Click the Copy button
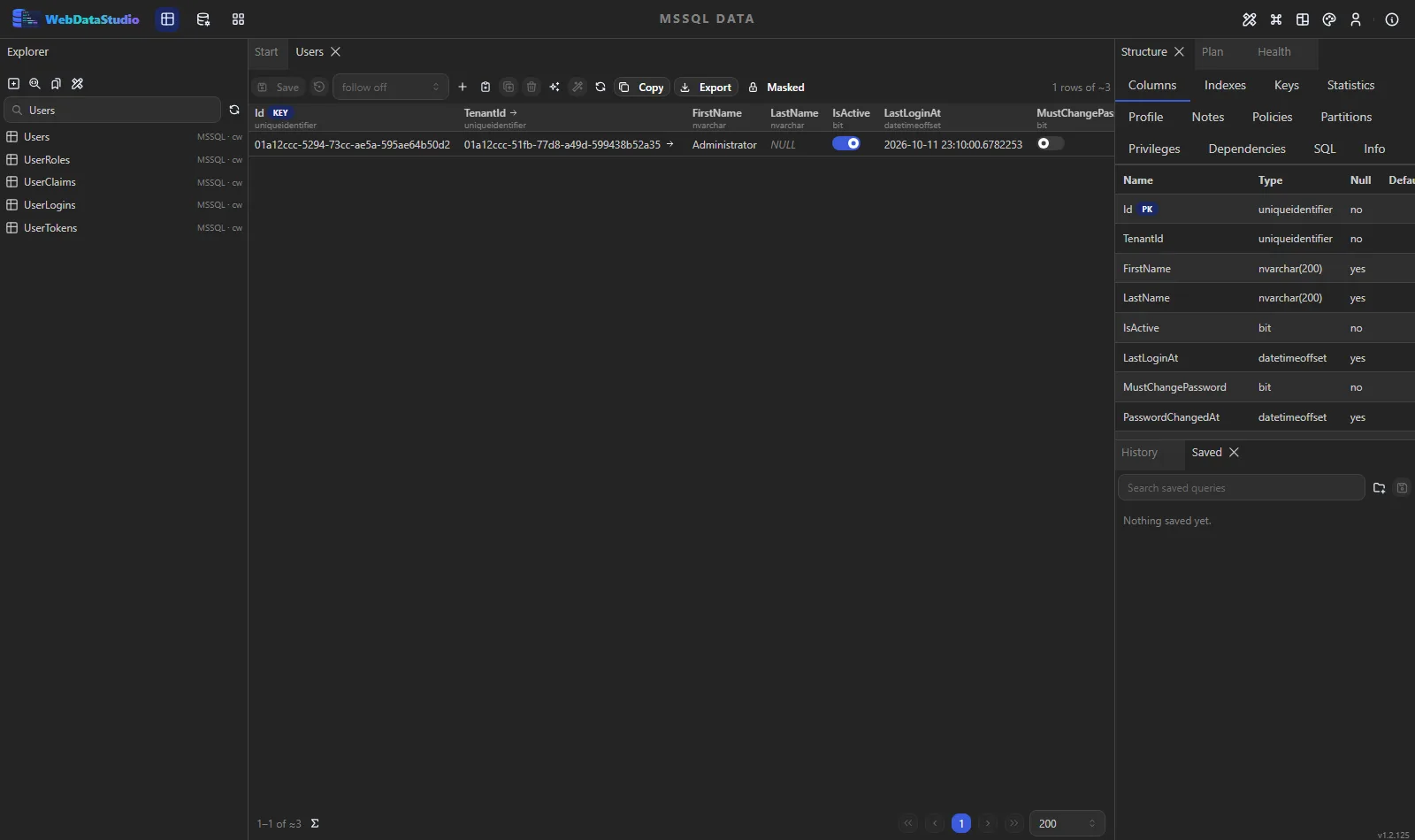This screenshot has height=840, width=1415. pos(642,87)
